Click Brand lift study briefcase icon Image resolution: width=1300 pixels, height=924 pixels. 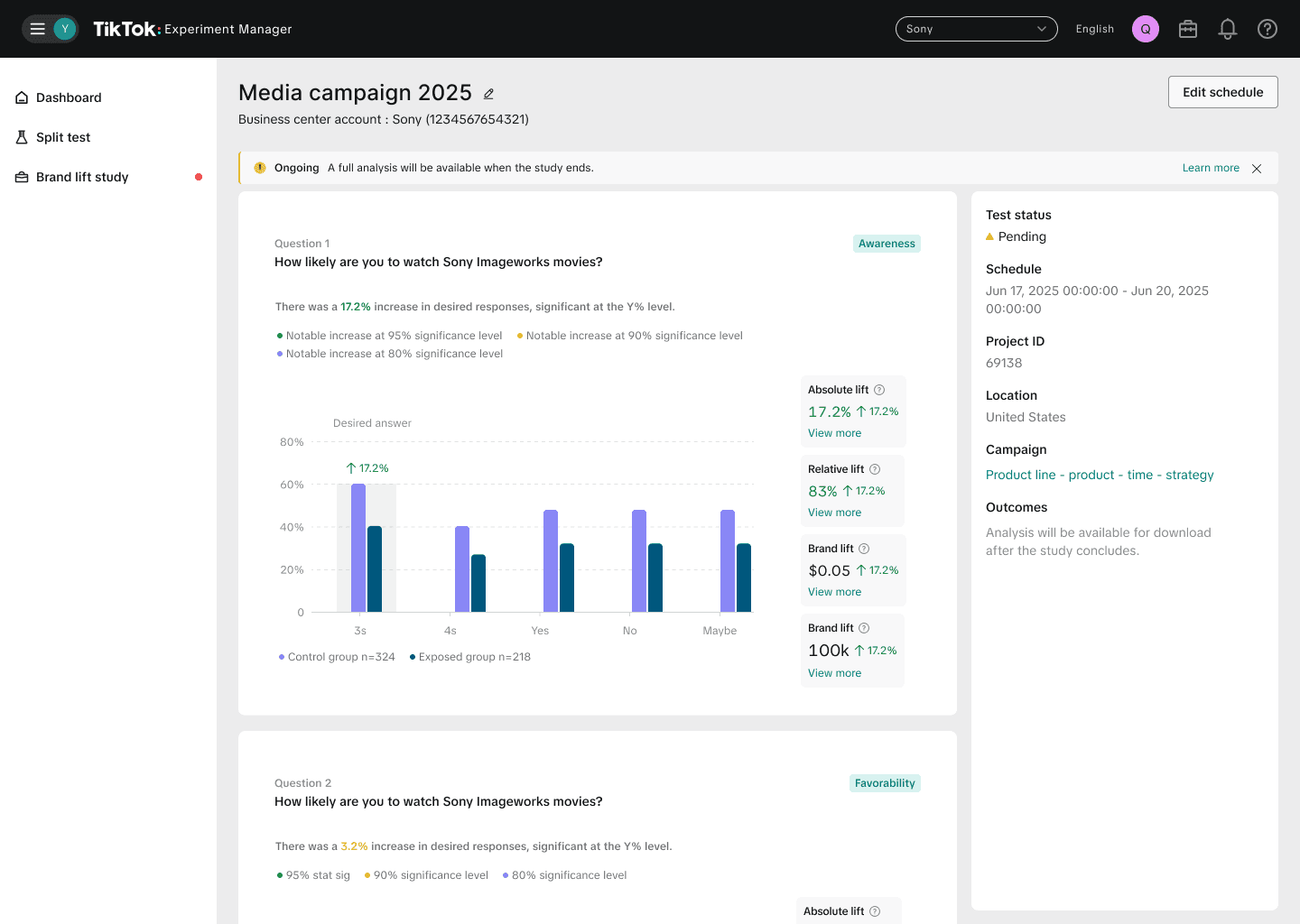pyautogui.click(x=22, y=177)
